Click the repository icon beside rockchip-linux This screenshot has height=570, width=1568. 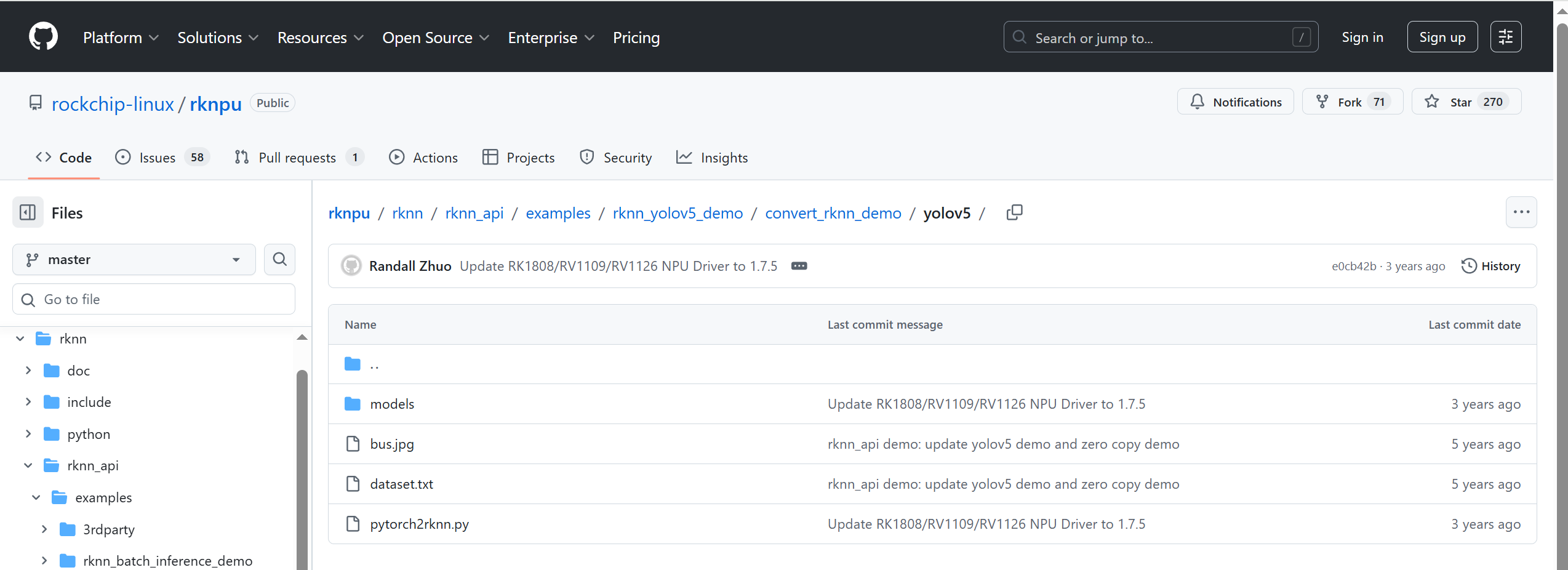(36, 103)
